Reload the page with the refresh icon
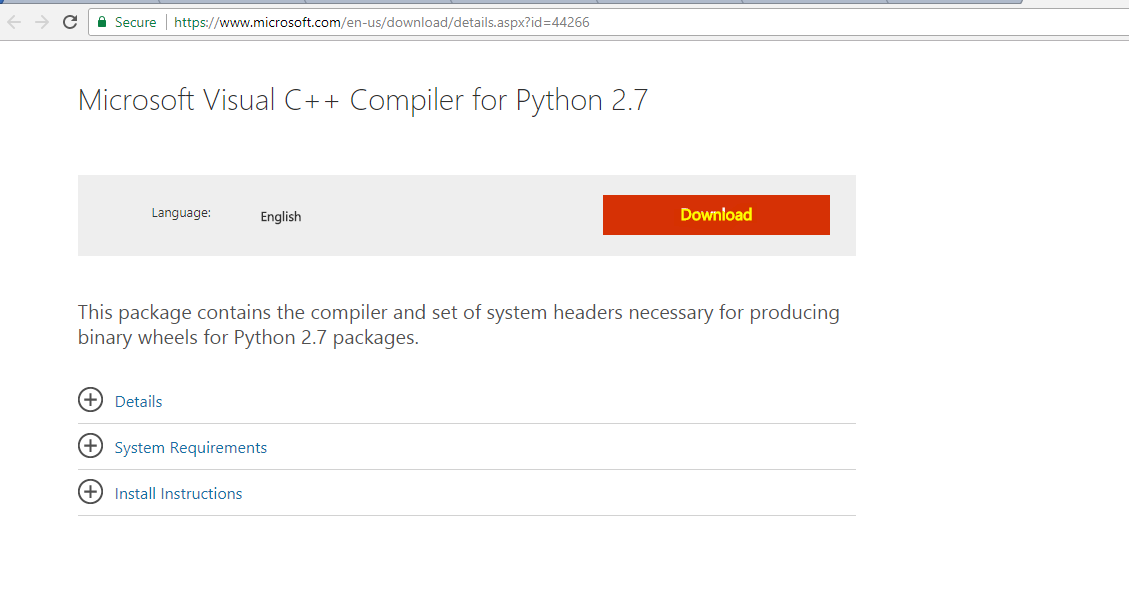1129x593 pixels. click(x=70, y=22)
